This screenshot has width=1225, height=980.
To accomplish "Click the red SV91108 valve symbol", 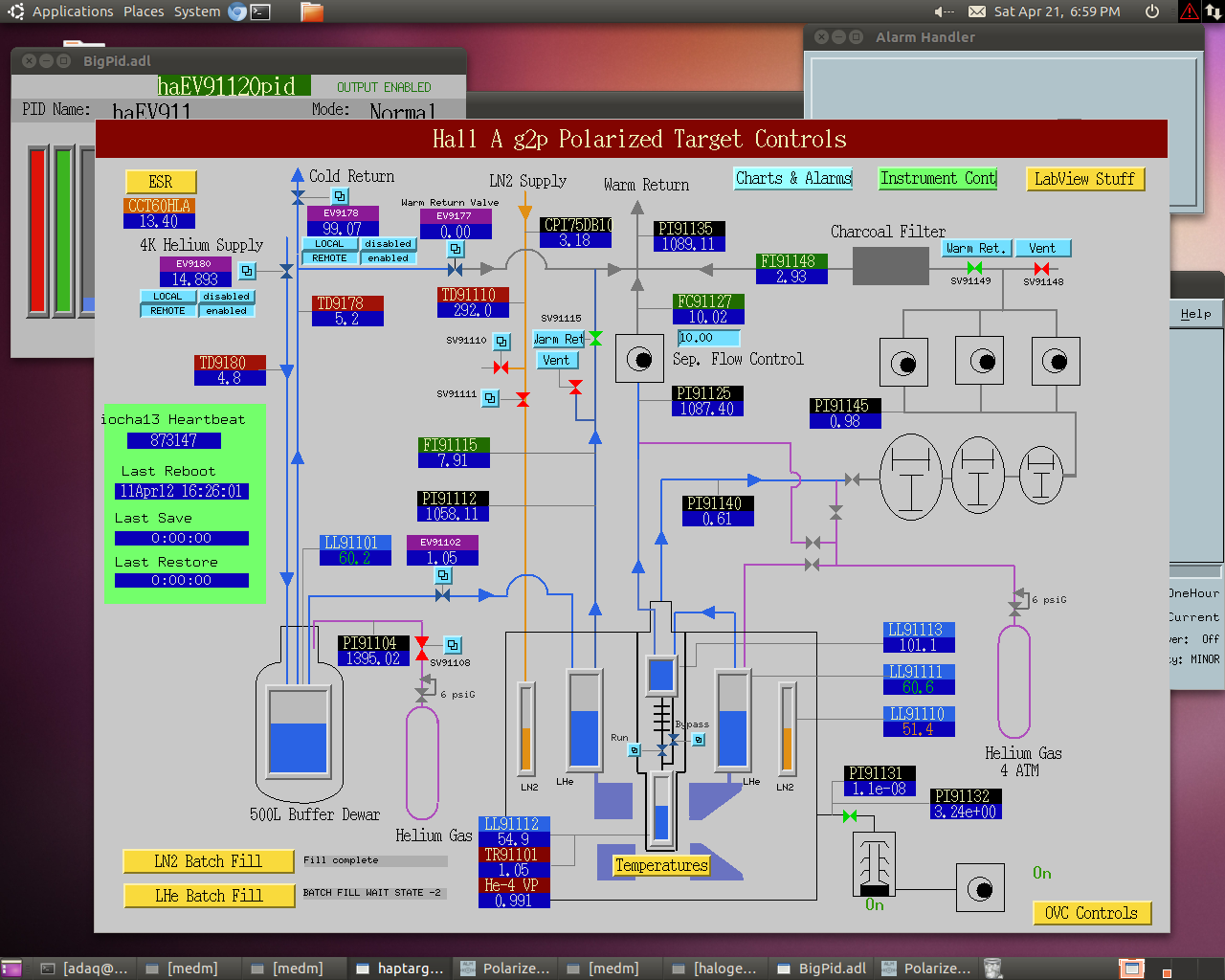I will [x=421, y=649].
